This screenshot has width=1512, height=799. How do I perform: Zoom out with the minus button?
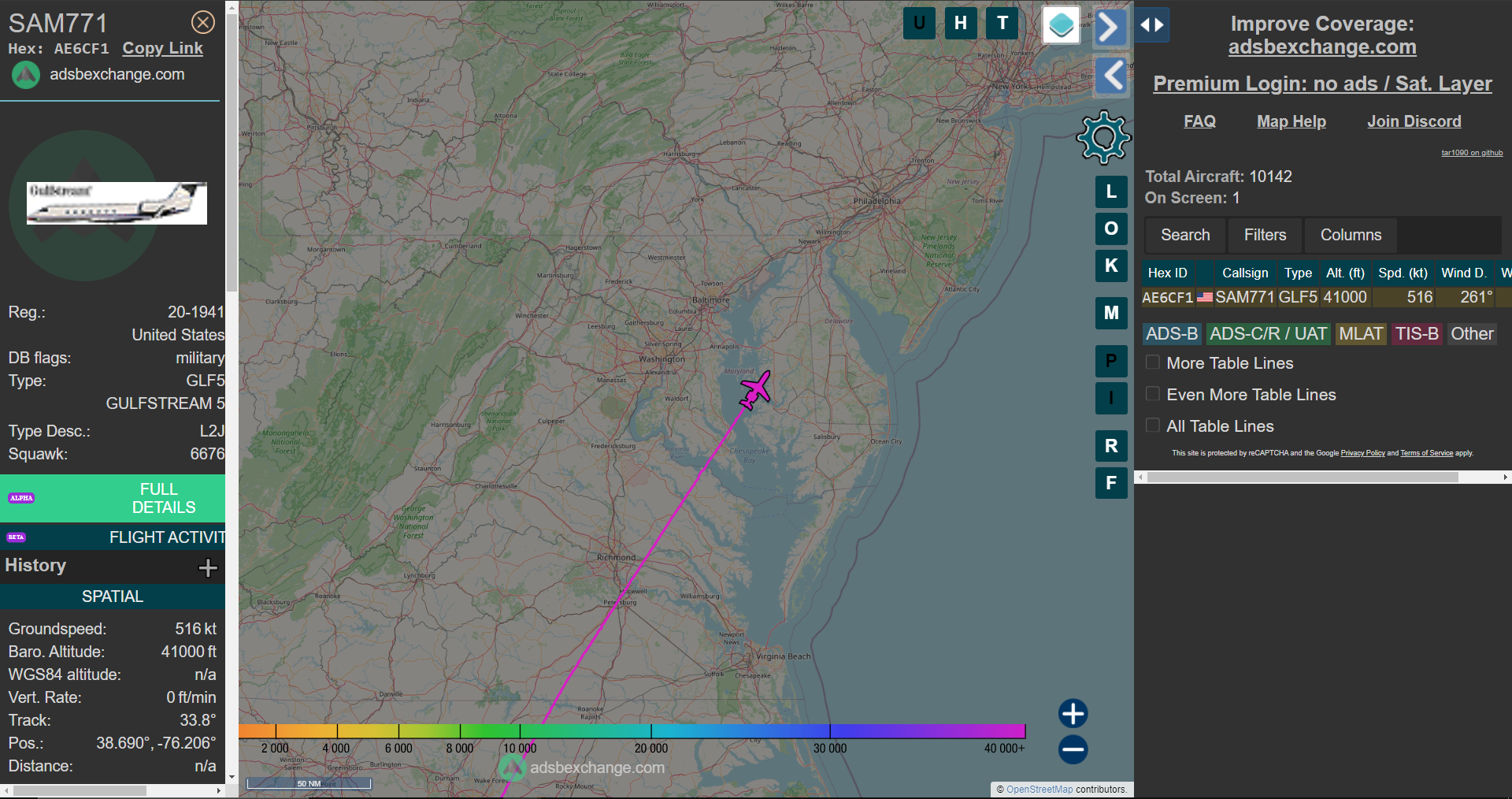pos(1073,749)
